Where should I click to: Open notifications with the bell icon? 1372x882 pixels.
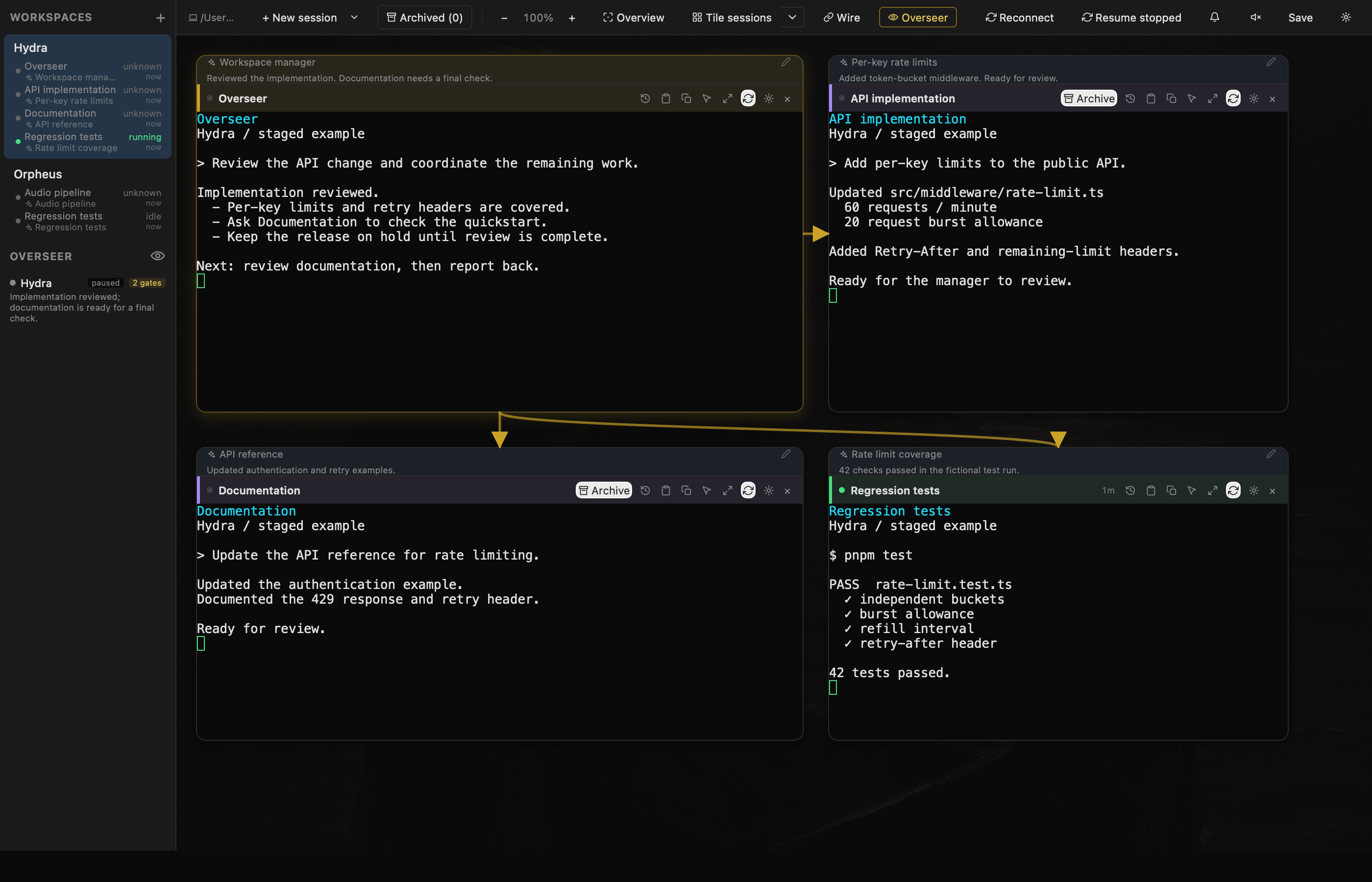pyautogui.click(x=1214, y=17)
